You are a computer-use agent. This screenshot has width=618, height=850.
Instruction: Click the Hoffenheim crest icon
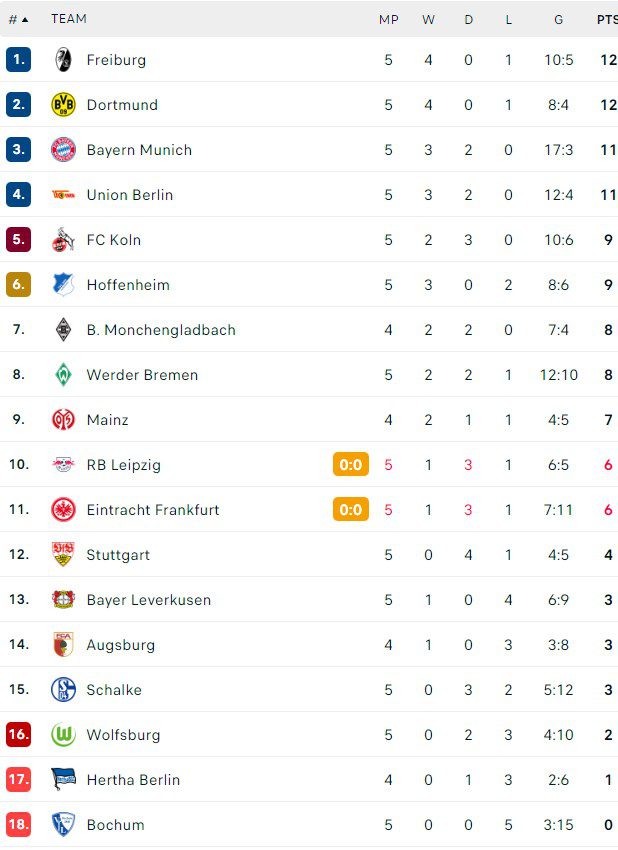click(x=63, y=285)
